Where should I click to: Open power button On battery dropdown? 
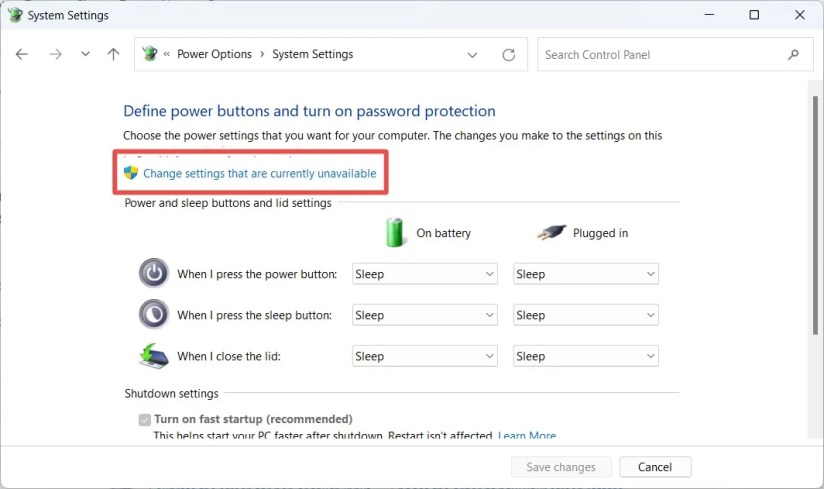click(x=425, y=274)
